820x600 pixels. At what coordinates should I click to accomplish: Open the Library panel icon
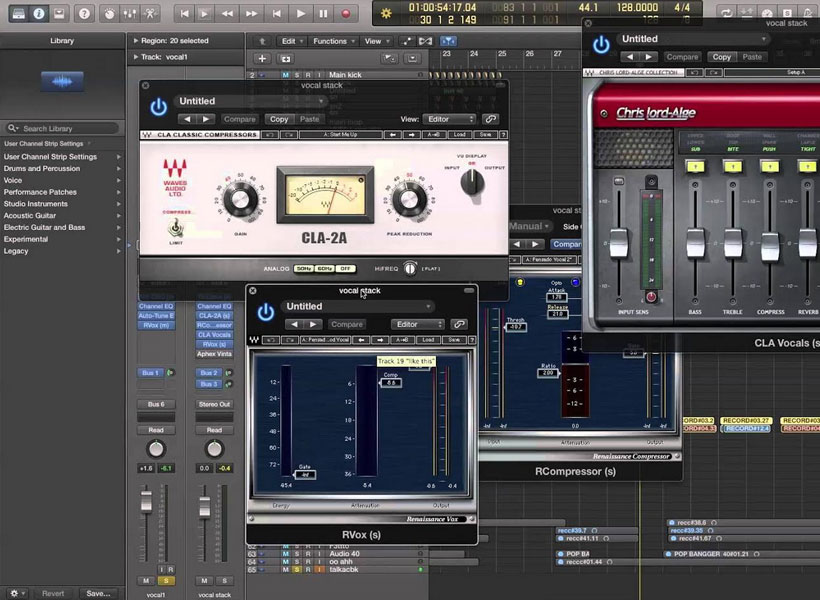tap(18, 13)
